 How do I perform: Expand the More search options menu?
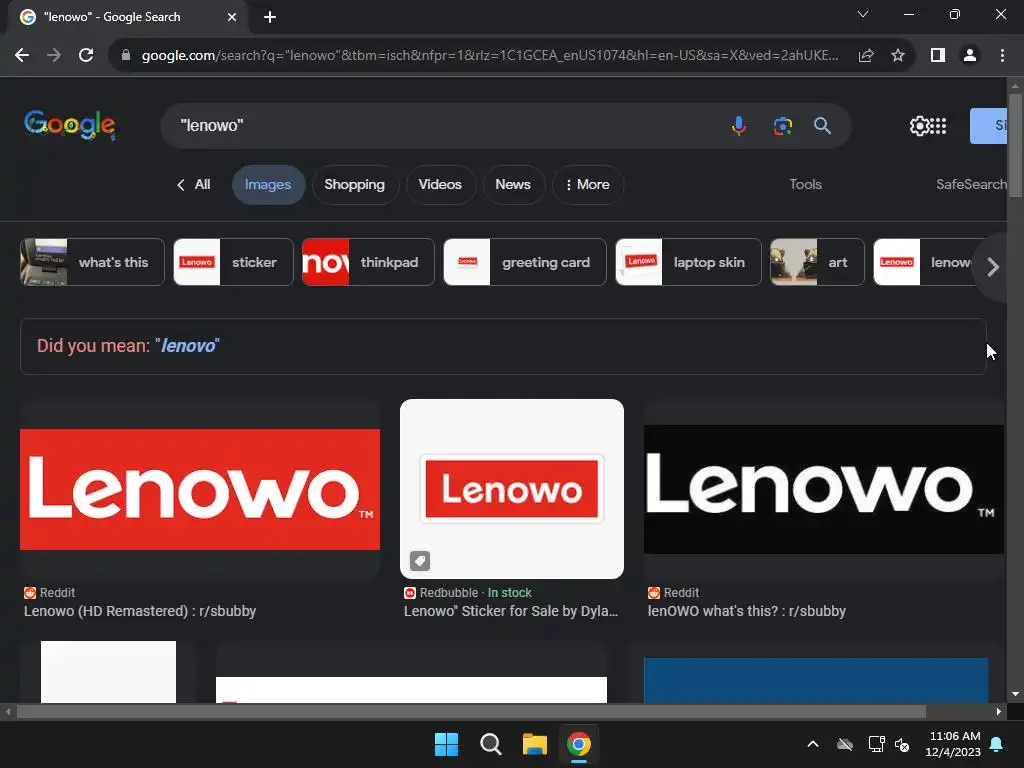587,185
